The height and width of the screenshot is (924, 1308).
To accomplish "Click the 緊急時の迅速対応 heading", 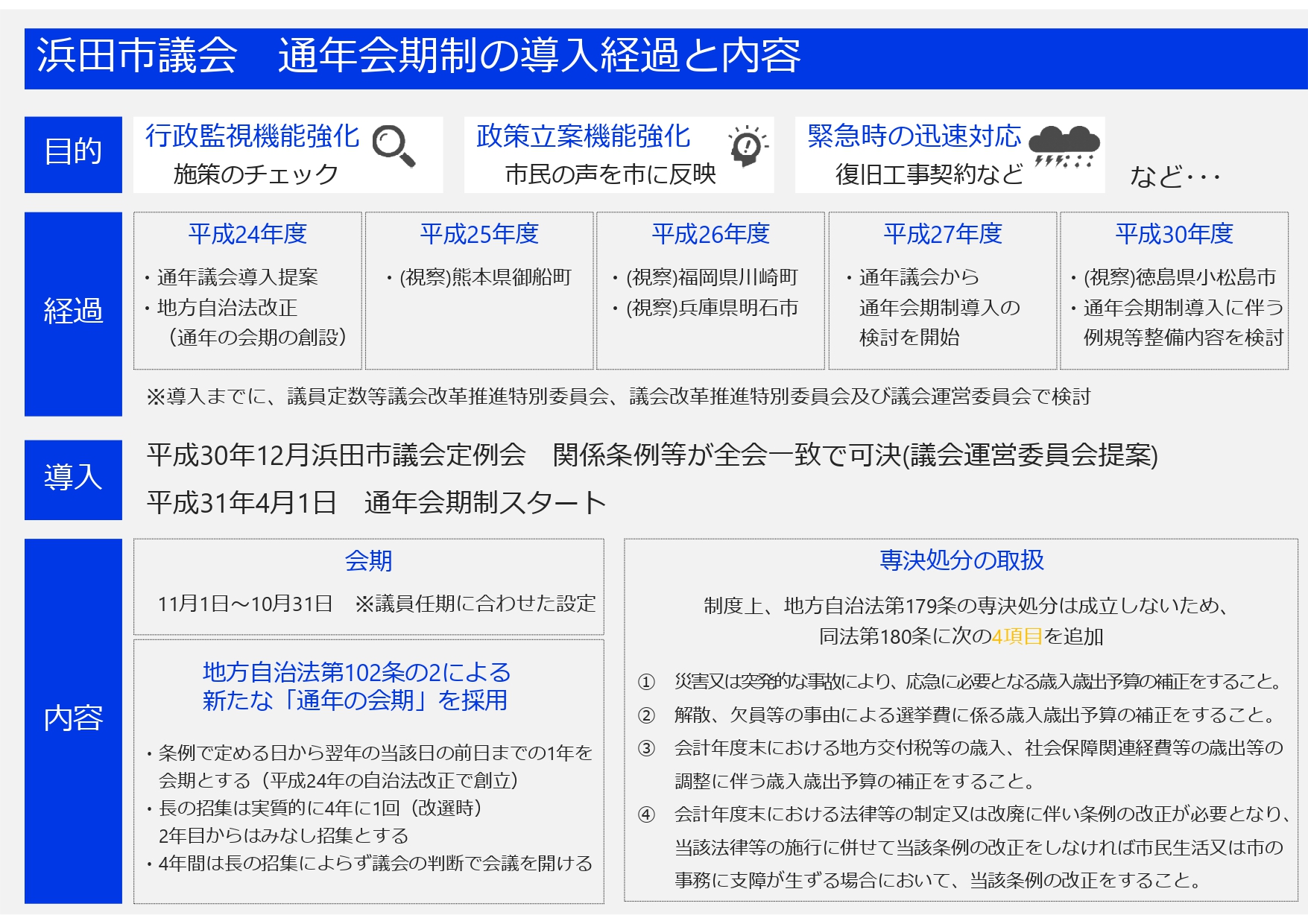I will coord(914,136).
